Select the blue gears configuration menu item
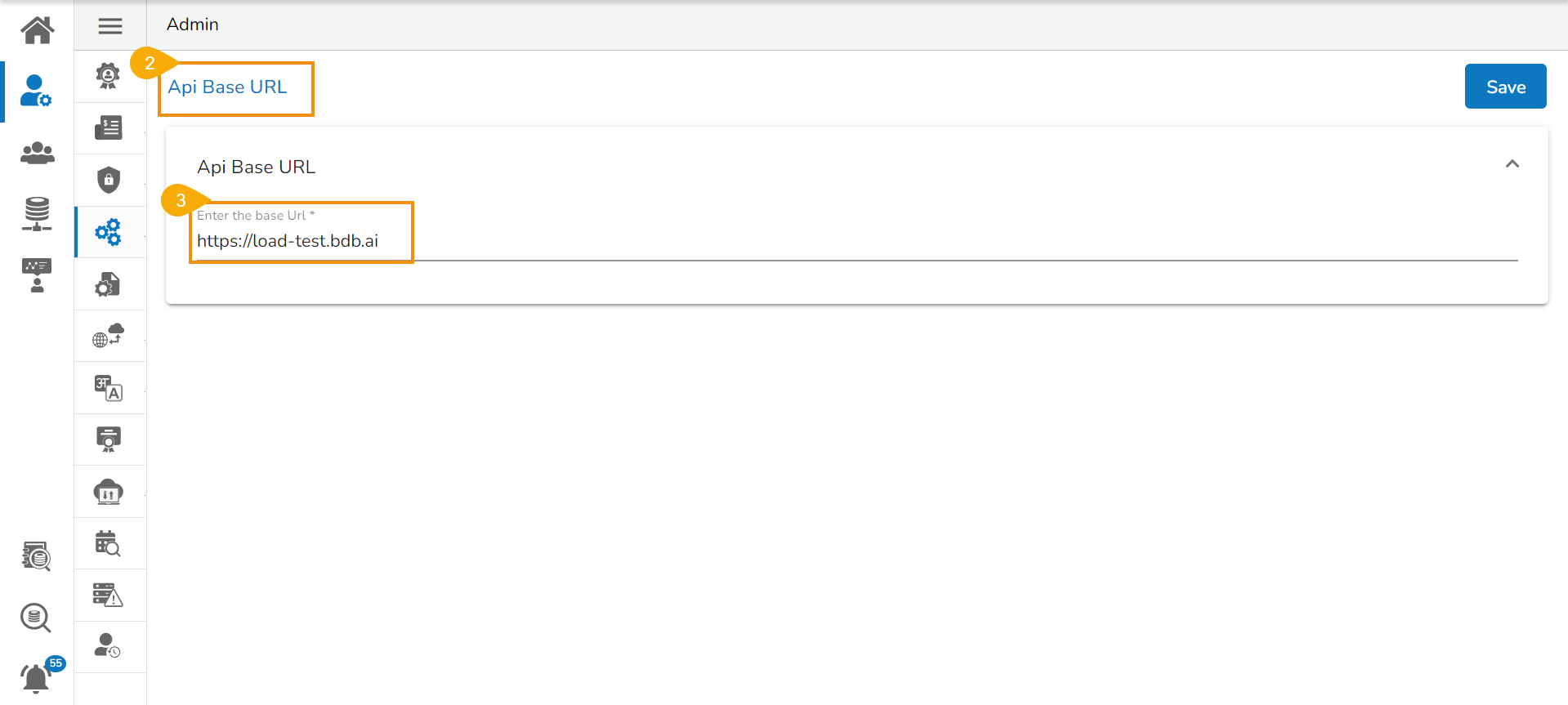 pos(109,232)
